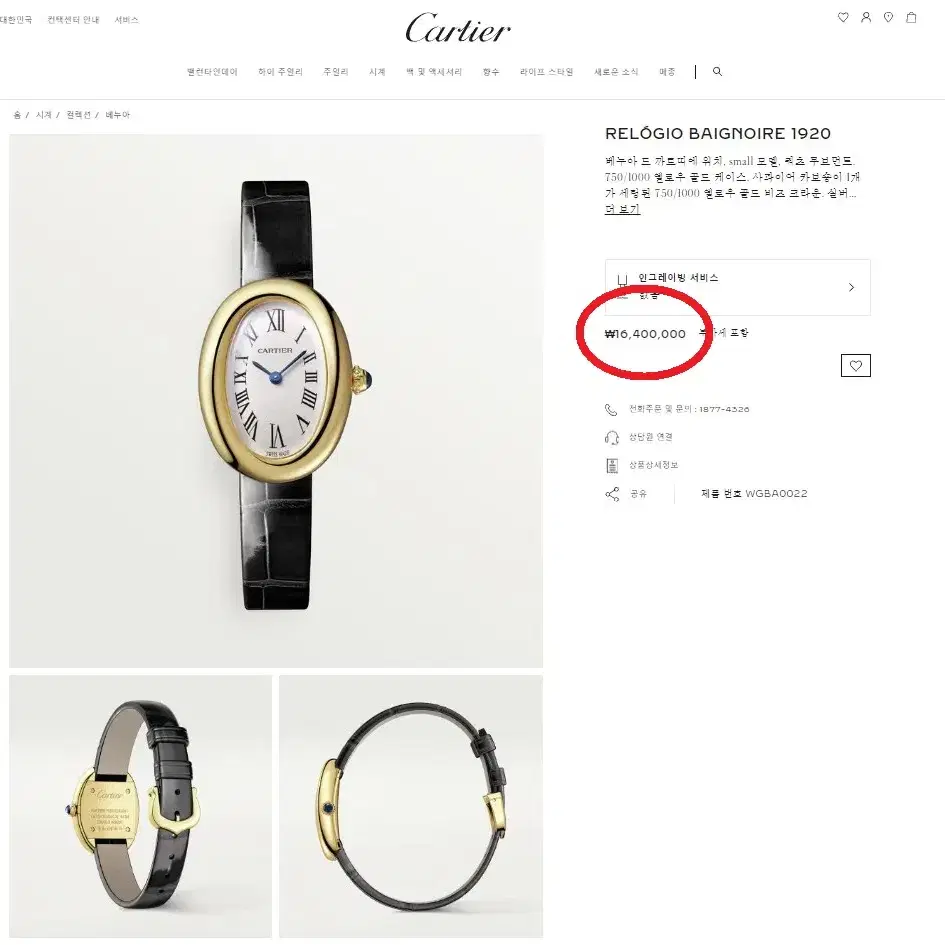This screenshot has width=945, height=945.
Task: Click the Cartier logo
Action: [458, 28]
